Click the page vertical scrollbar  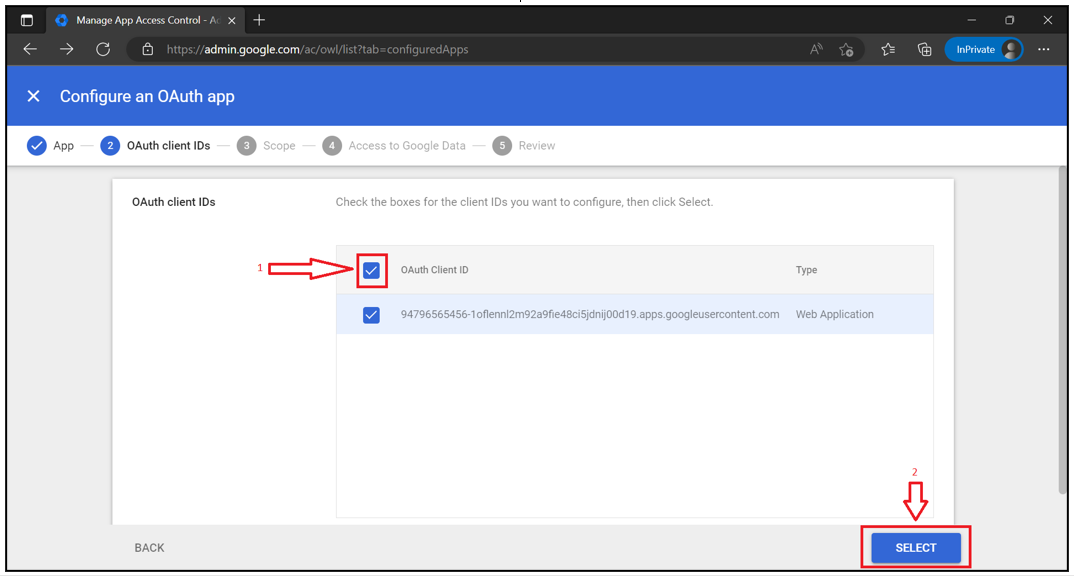pyautogui.click(x=1062, y=329)
